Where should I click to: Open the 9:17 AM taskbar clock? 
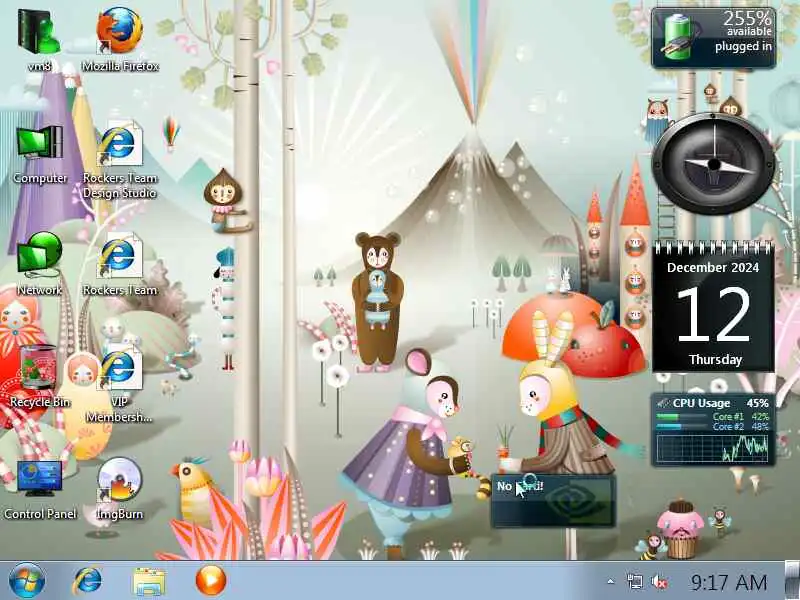(x=729, y=582)
